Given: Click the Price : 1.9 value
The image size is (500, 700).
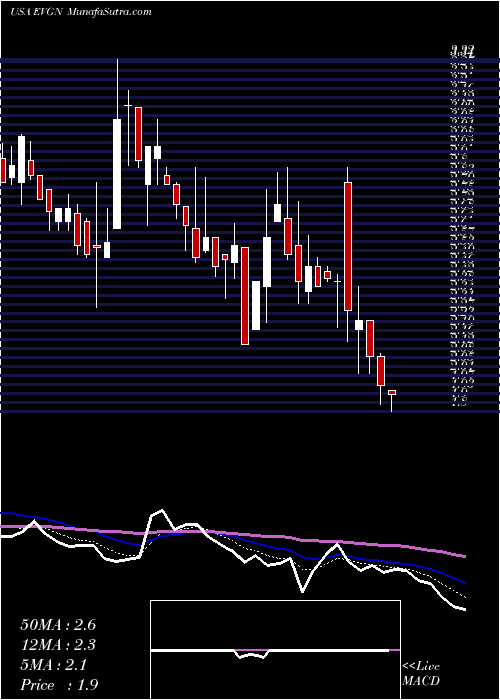Looking at the screenshot, I should click(59, 685).
